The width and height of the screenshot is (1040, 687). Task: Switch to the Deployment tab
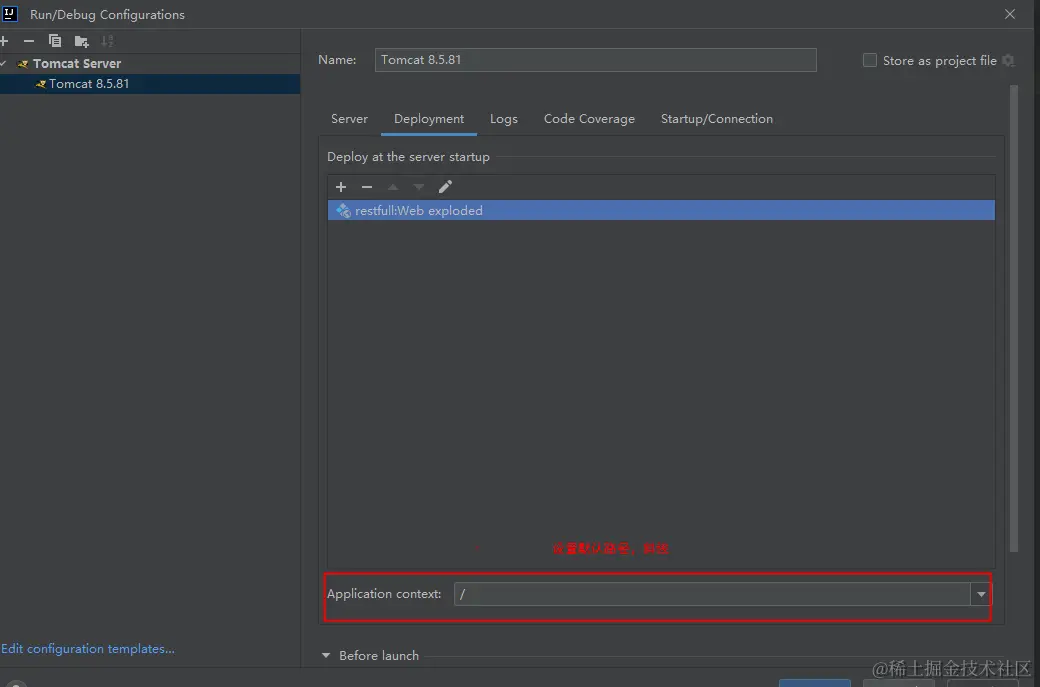pos(428,119)
